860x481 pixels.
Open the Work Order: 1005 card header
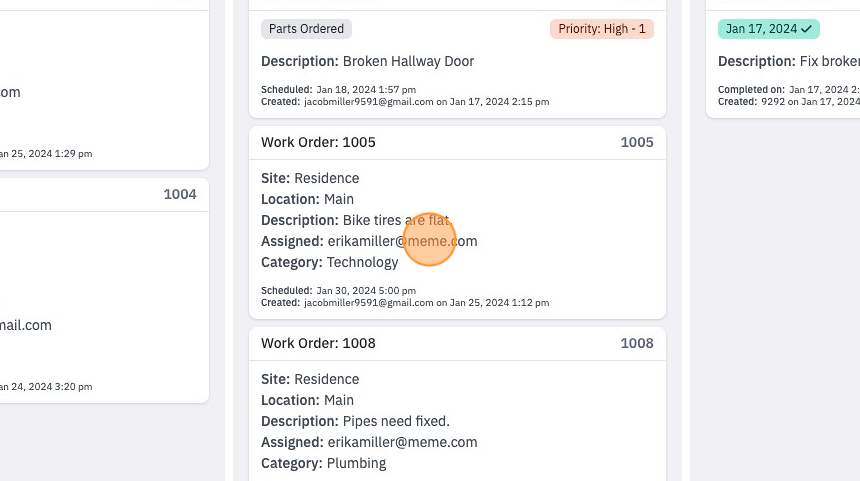tap(457, 143)
